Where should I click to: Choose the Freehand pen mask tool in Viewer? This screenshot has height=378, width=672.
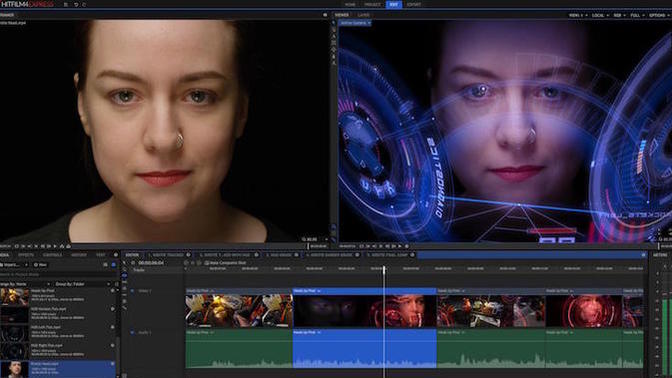point(334,56)
